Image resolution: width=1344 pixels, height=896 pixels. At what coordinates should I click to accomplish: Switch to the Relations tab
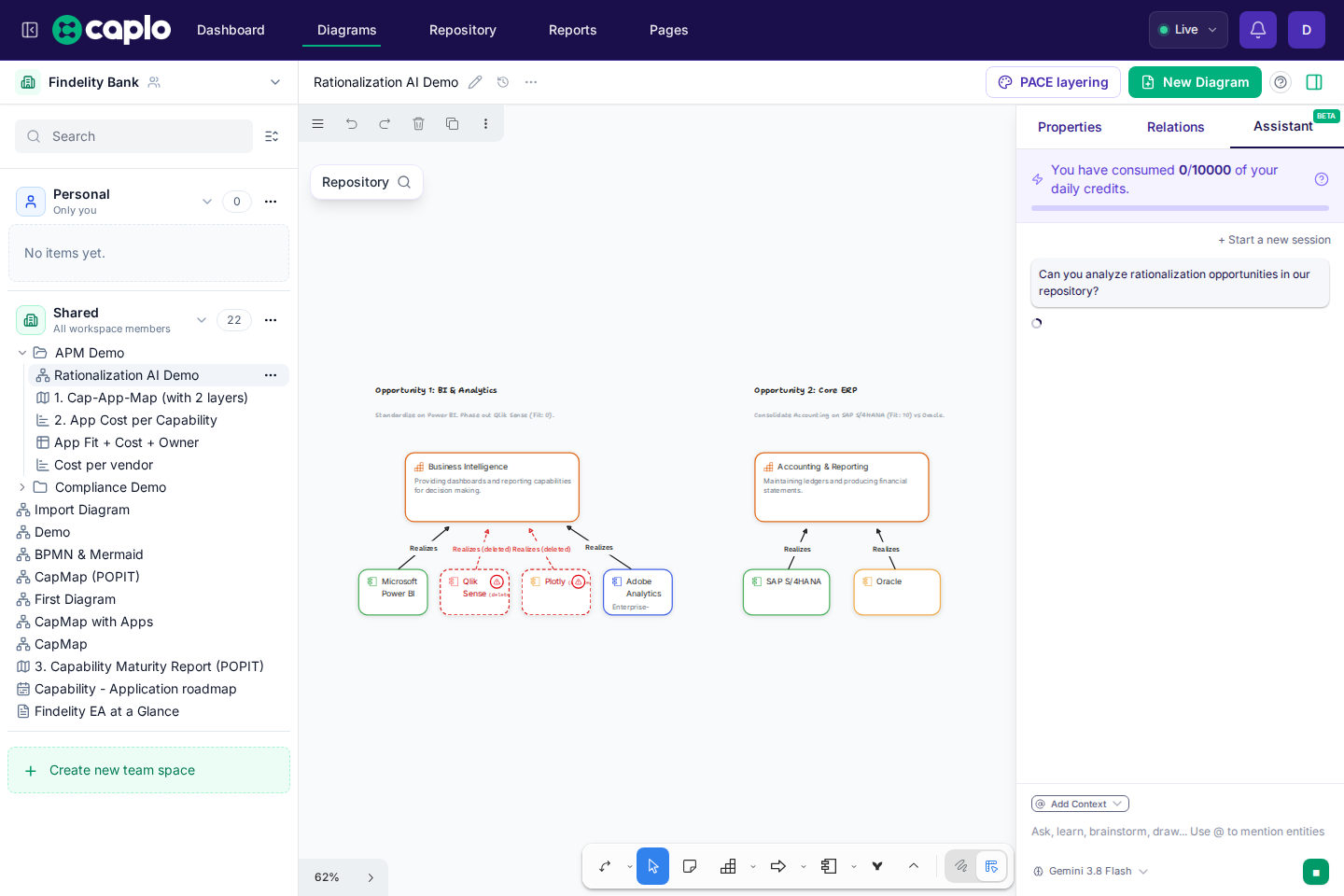(x=1176, y=127)
